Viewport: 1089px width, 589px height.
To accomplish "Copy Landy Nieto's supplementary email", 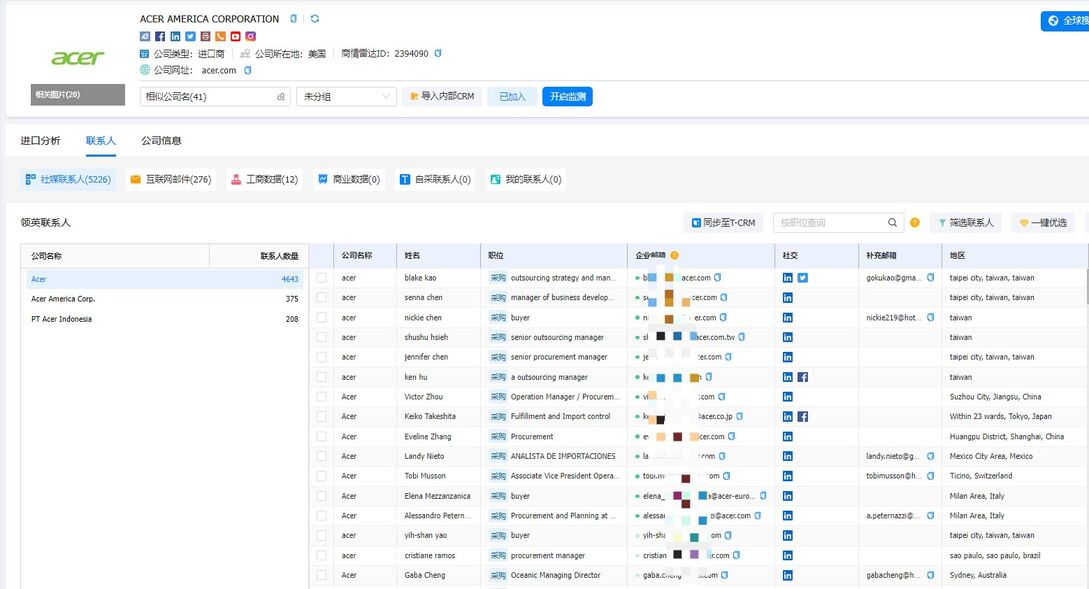I will pos(931,456).
